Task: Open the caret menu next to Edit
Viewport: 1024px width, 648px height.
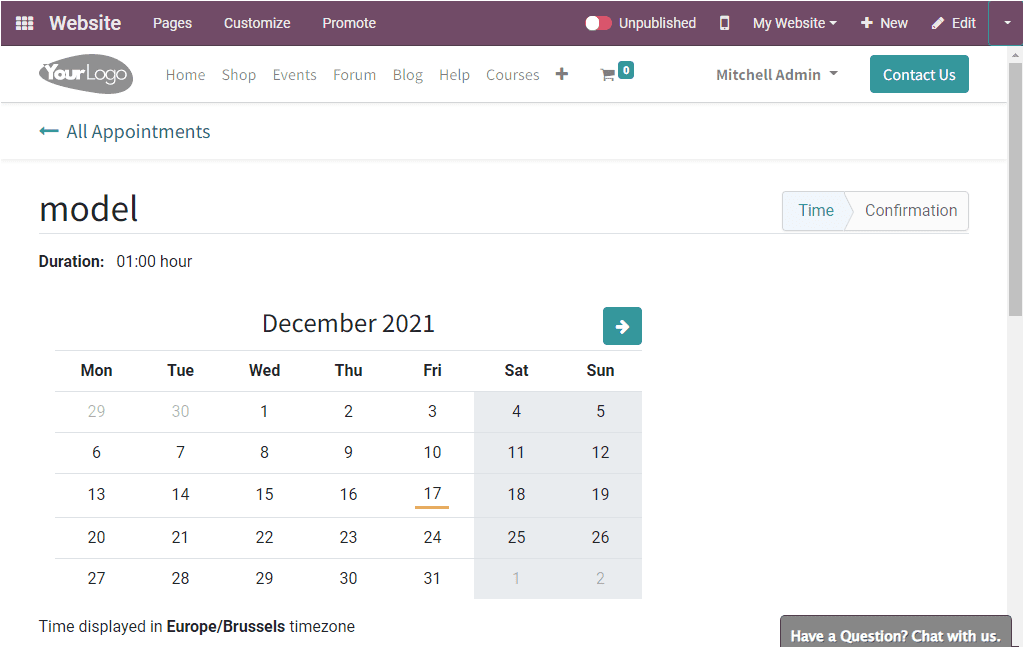Action: coord(1005,22)
